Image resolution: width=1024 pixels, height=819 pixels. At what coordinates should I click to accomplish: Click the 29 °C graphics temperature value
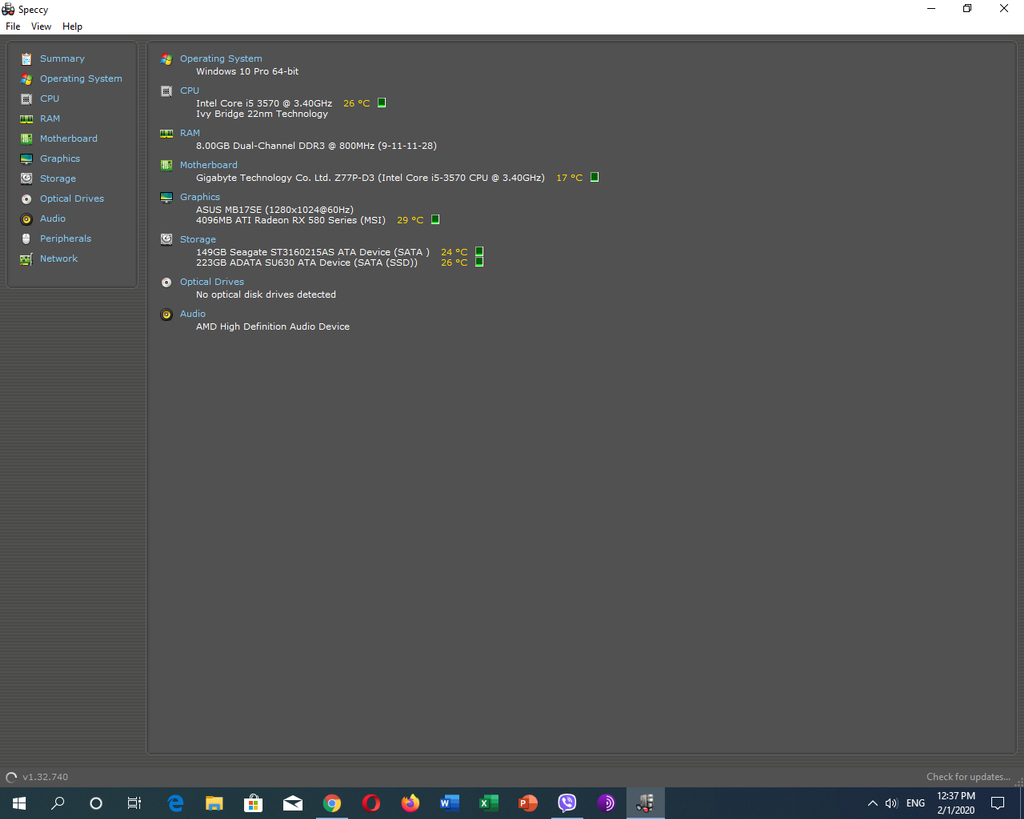(x=410, y=220)
